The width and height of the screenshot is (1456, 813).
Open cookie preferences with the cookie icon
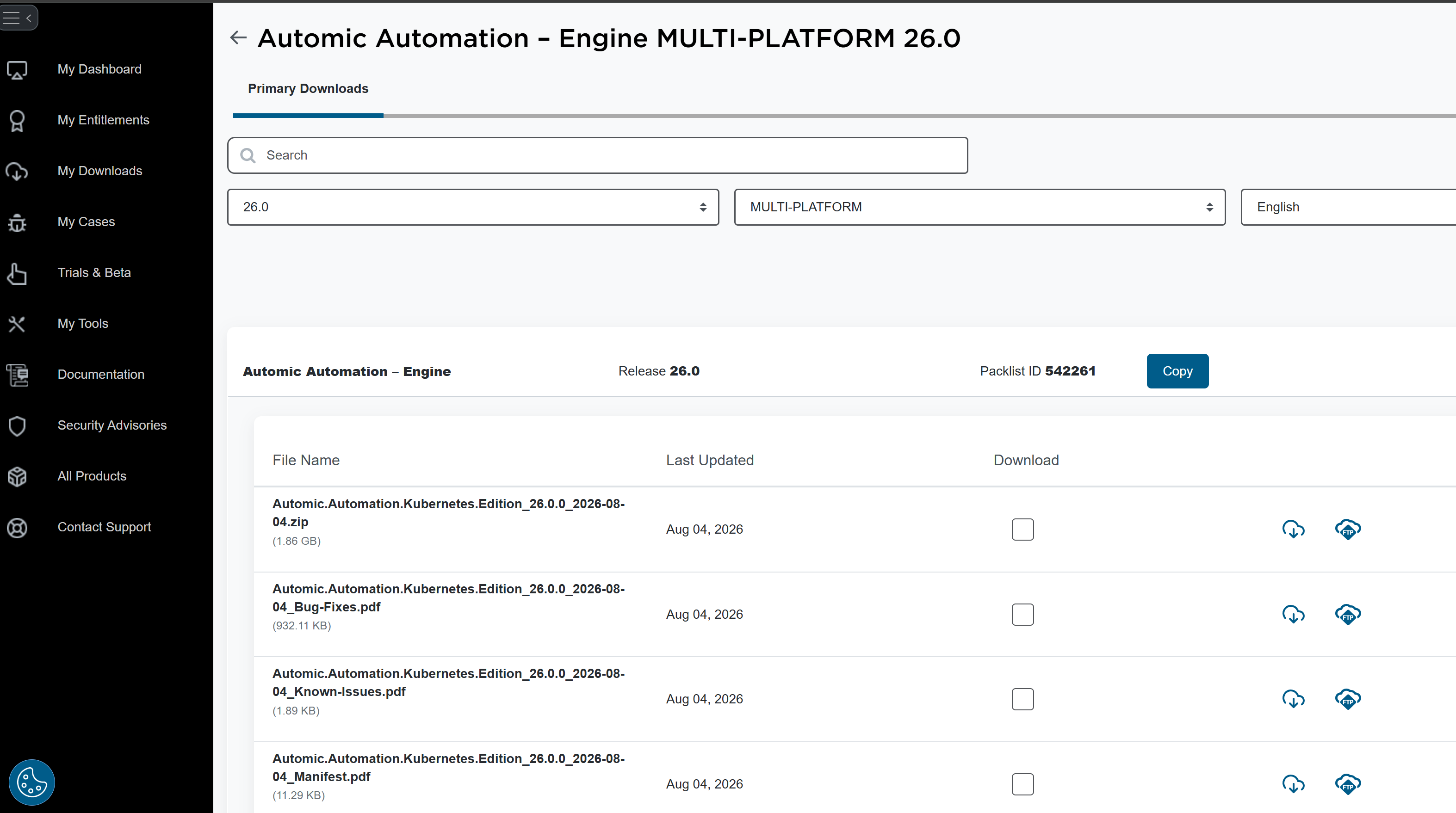pos(31,782)
